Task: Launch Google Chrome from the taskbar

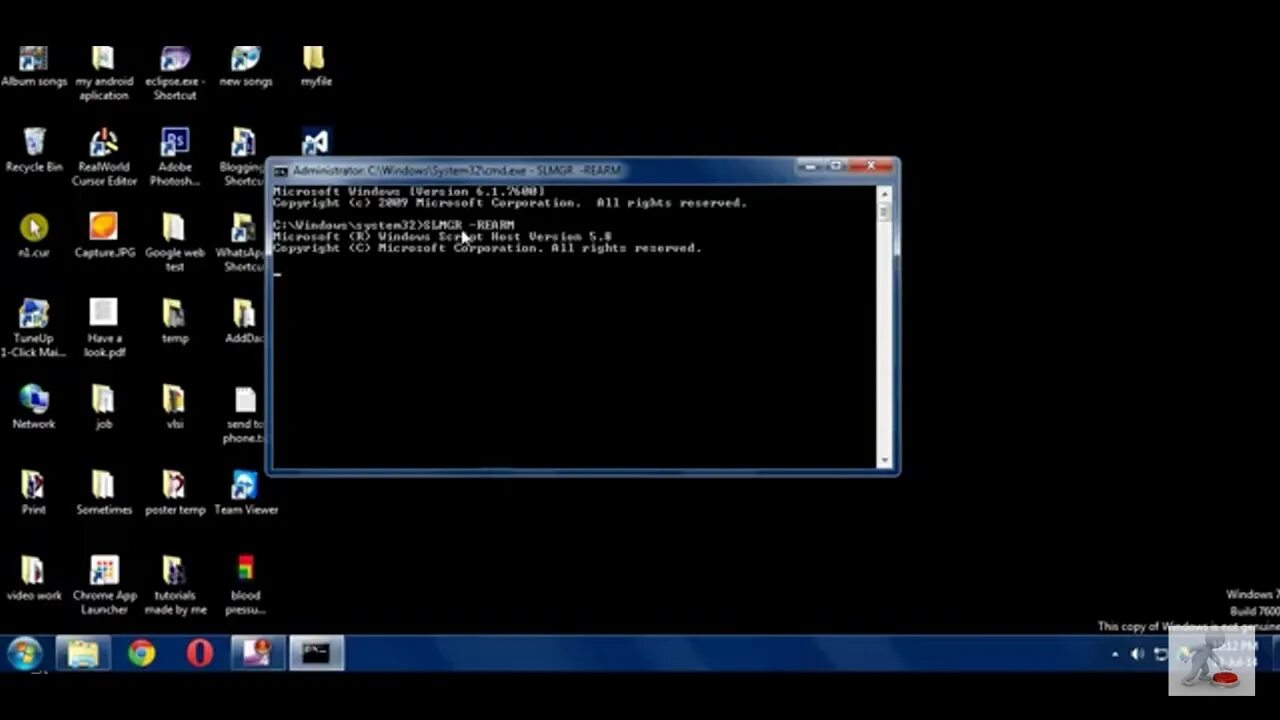Action: click(x=141, y=654)
